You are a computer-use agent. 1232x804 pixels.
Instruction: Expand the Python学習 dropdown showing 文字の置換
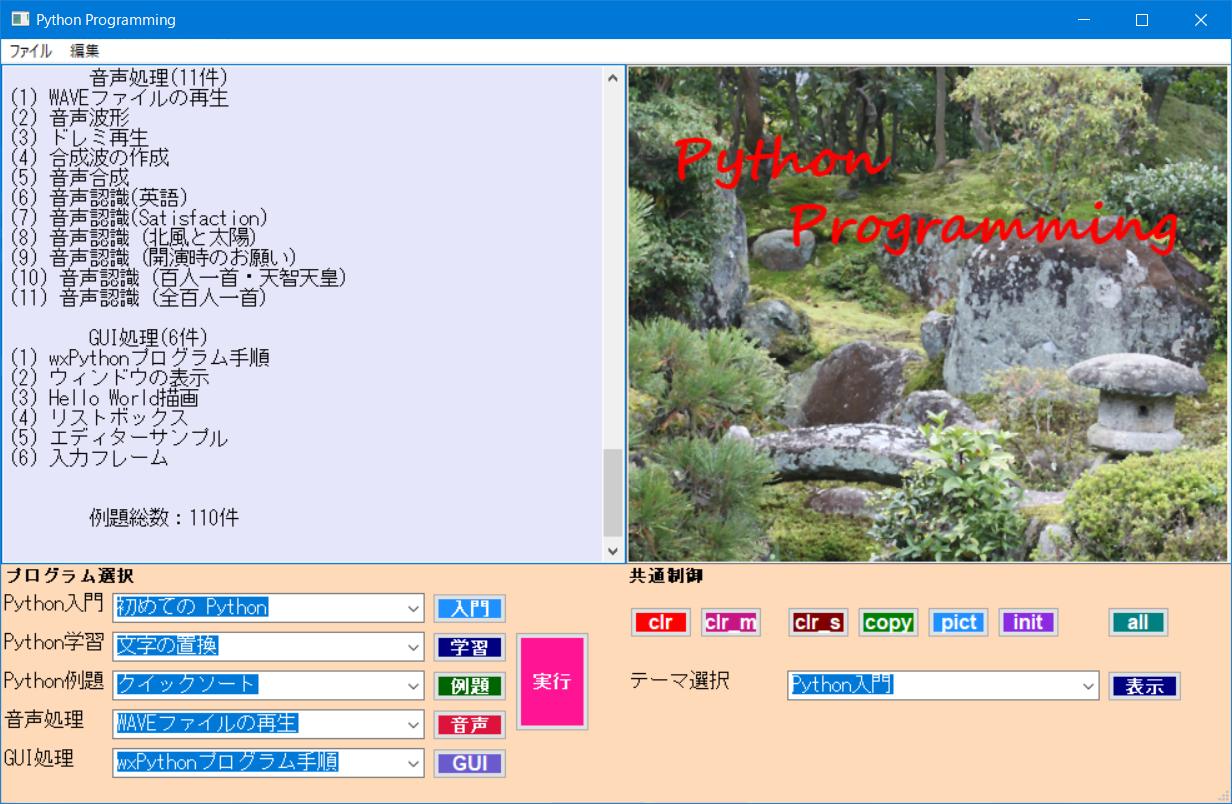414,647
